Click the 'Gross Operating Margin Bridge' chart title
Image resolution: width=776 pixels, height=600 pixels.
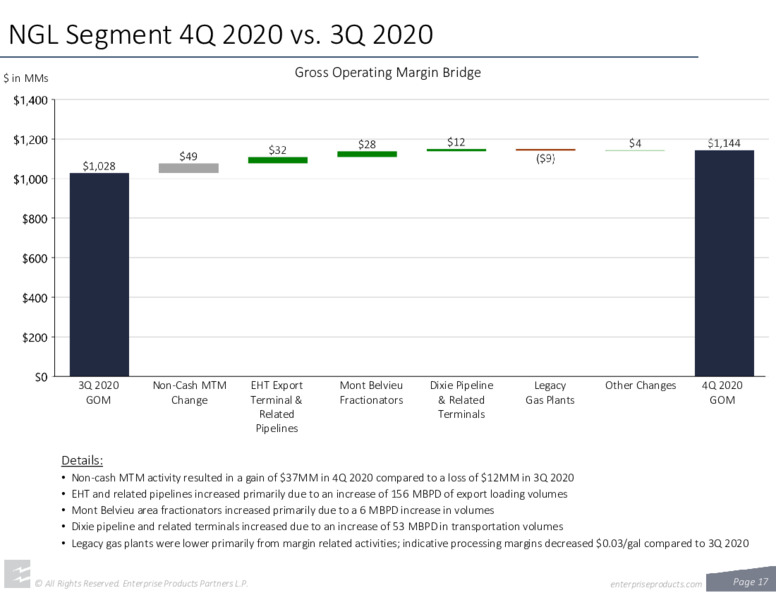point(388,72)
